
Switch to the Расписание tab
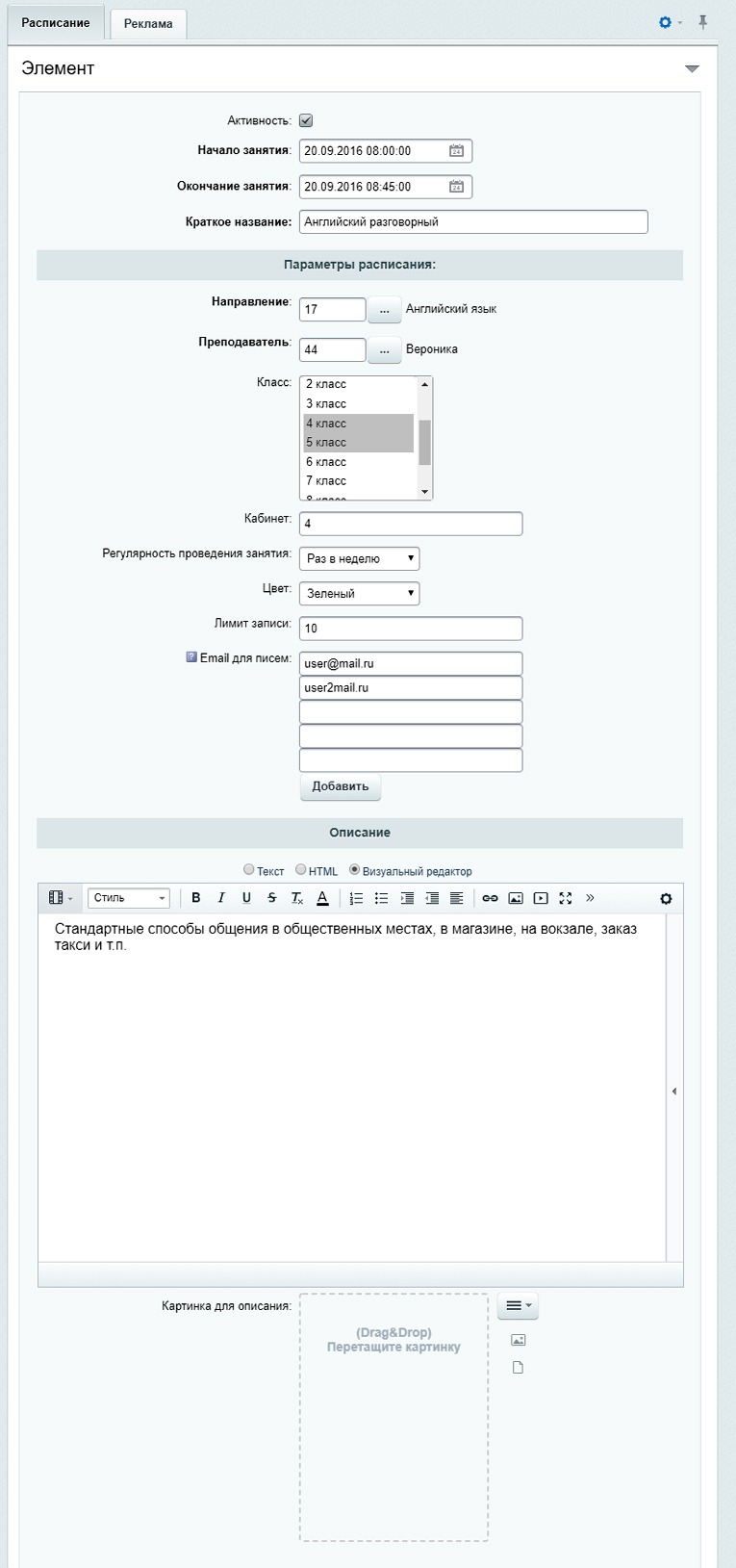pyautogui.click(x=56, y=22)
